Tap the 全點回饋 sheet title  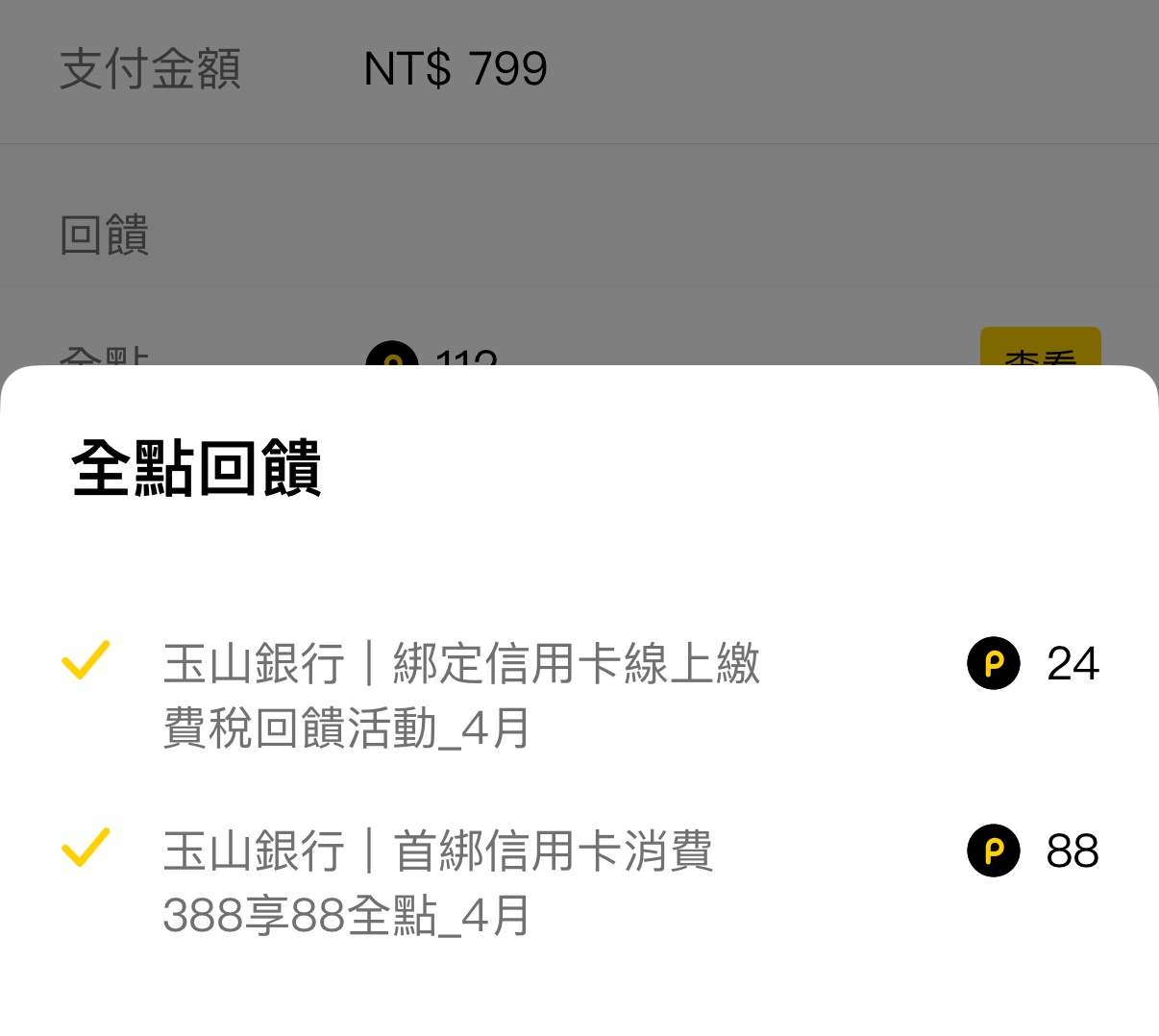point(196,468)
